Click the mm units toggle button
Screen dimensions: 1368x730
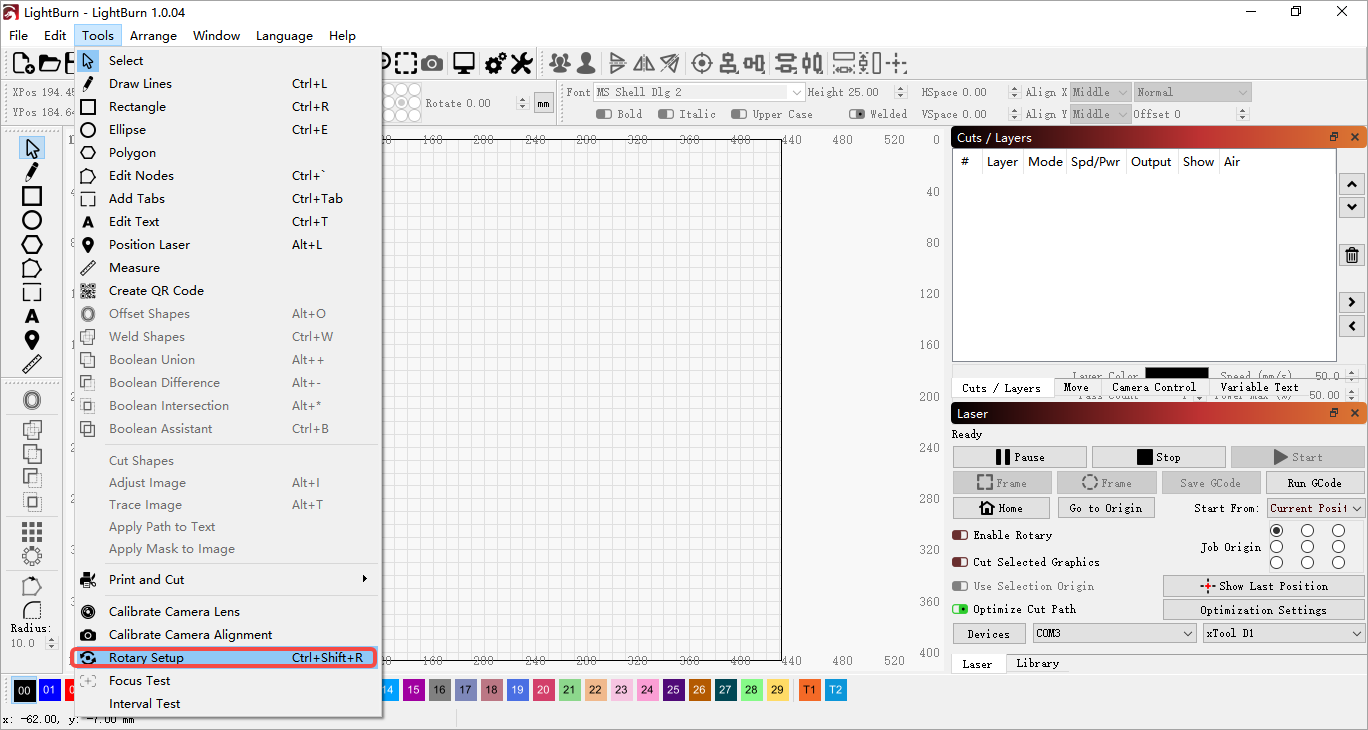(x=543, y=103)
